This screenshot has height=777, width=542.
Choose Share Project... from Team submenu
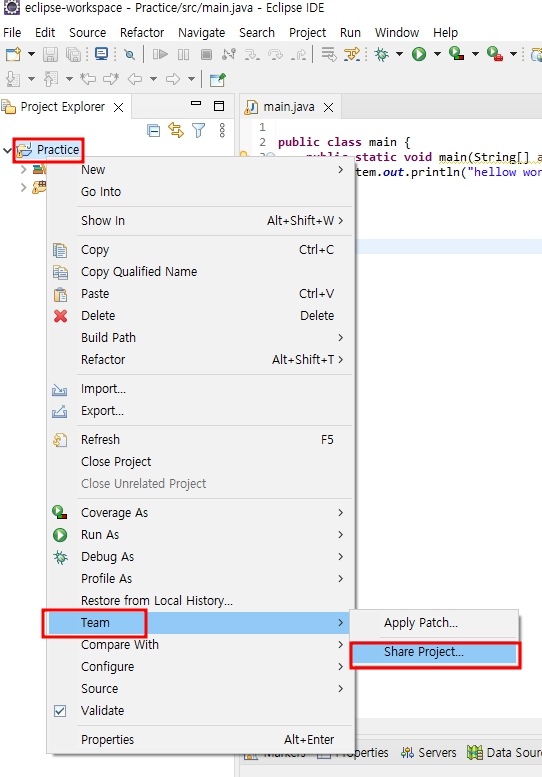pos(434,652)
